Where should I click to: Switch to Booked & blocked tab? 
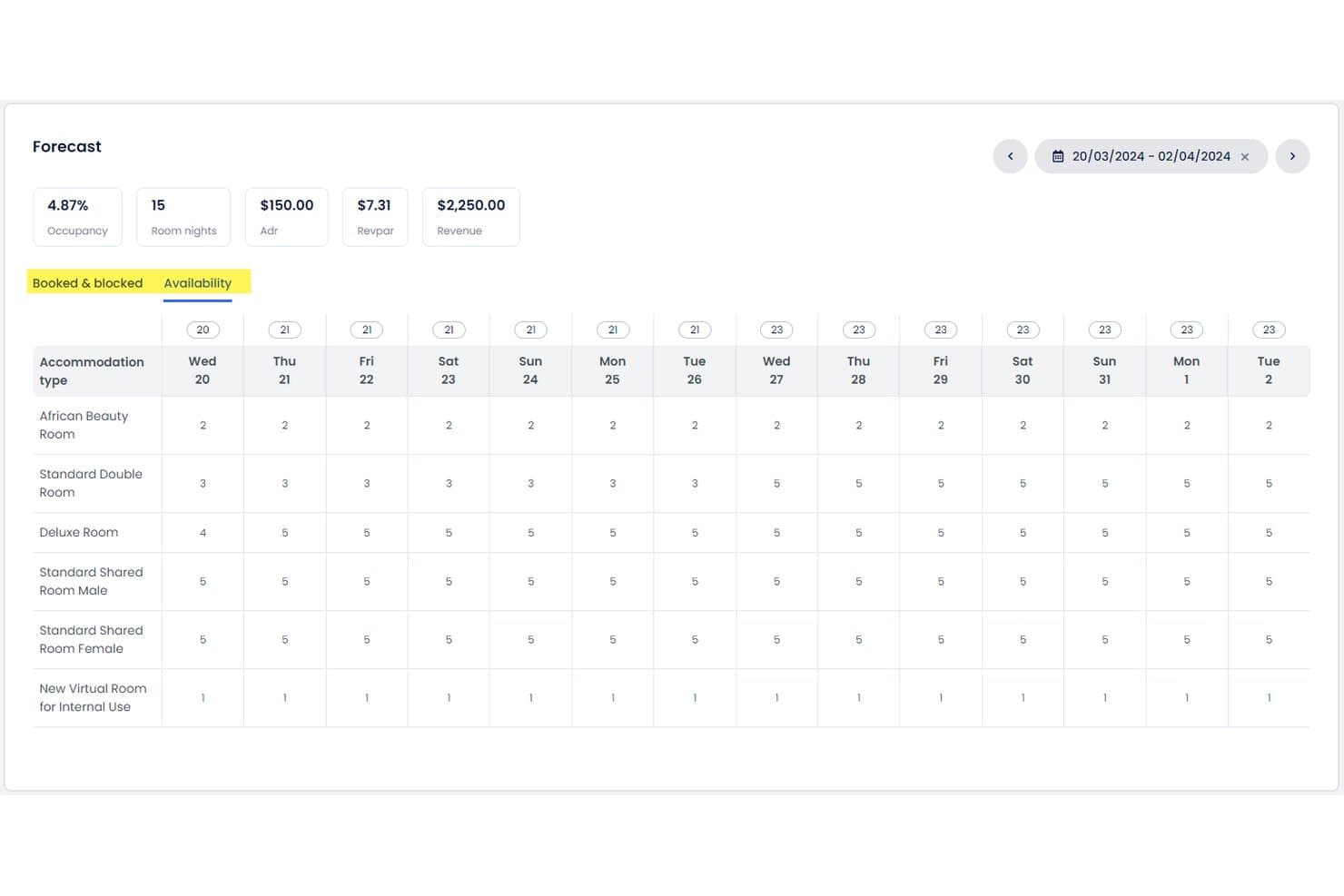(x=87, y=283)
